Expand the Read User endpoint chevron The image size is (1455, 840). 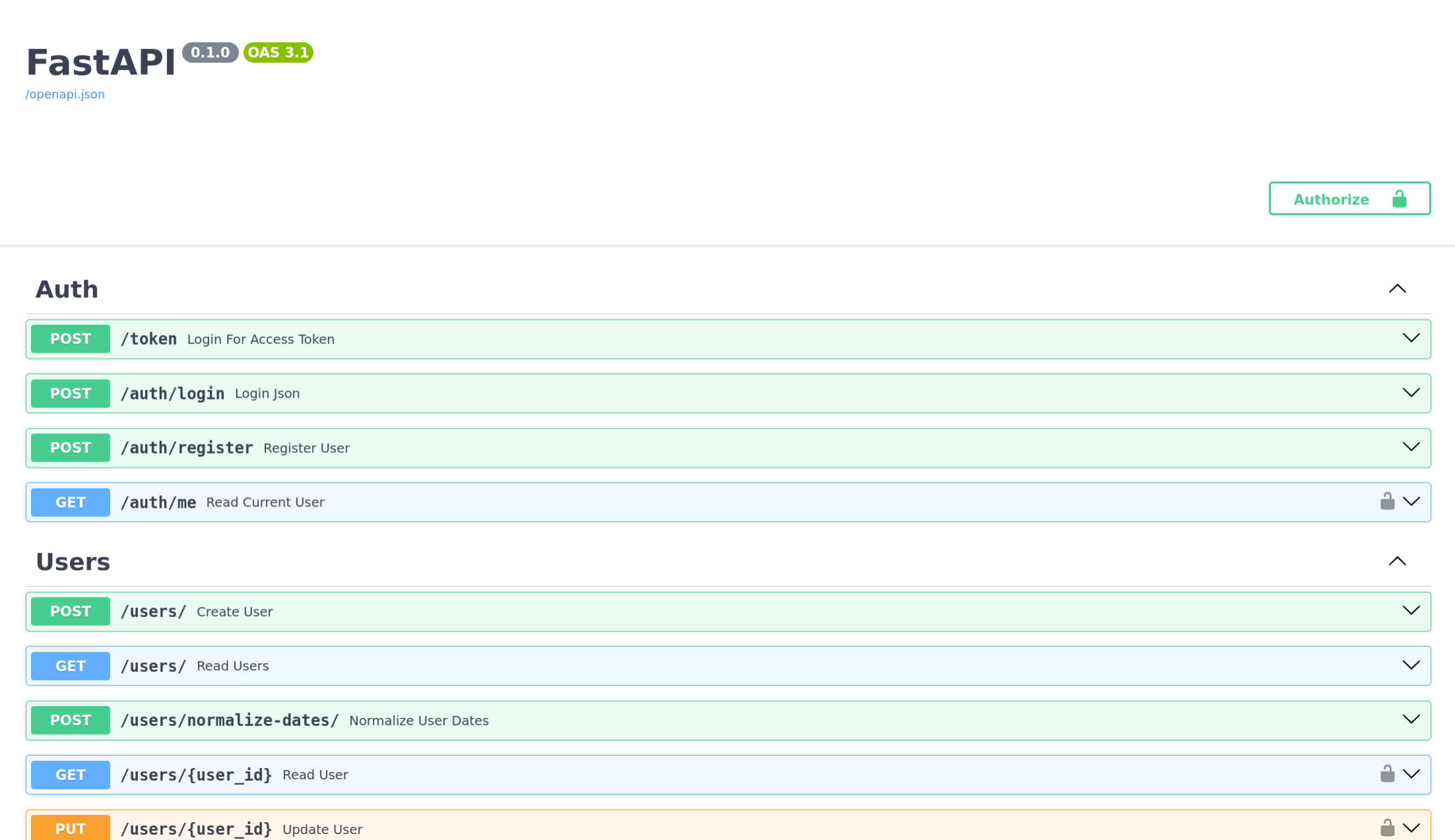click(1411, 774)
